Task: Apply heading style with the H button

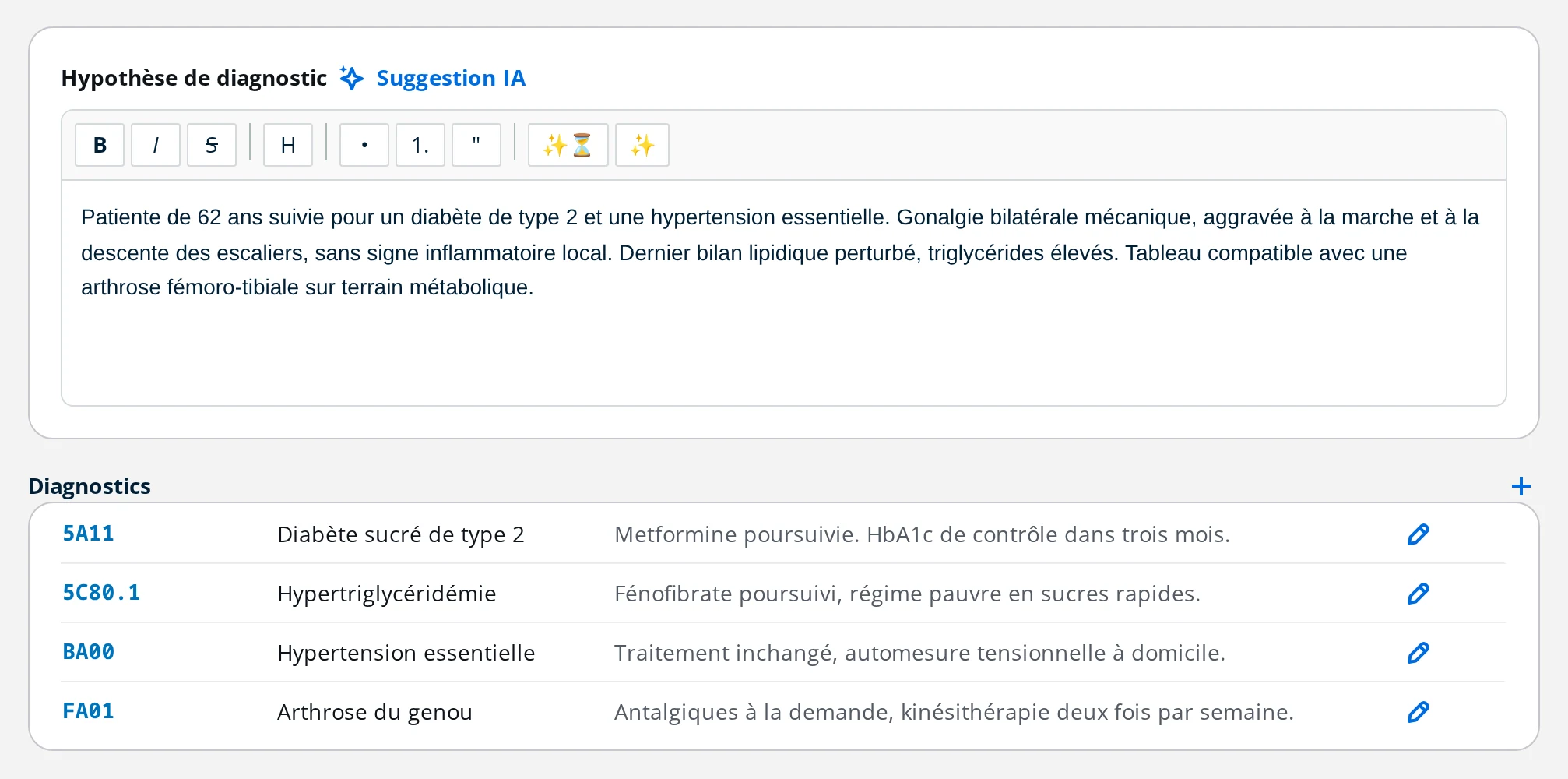Action: tap(288, 145)
